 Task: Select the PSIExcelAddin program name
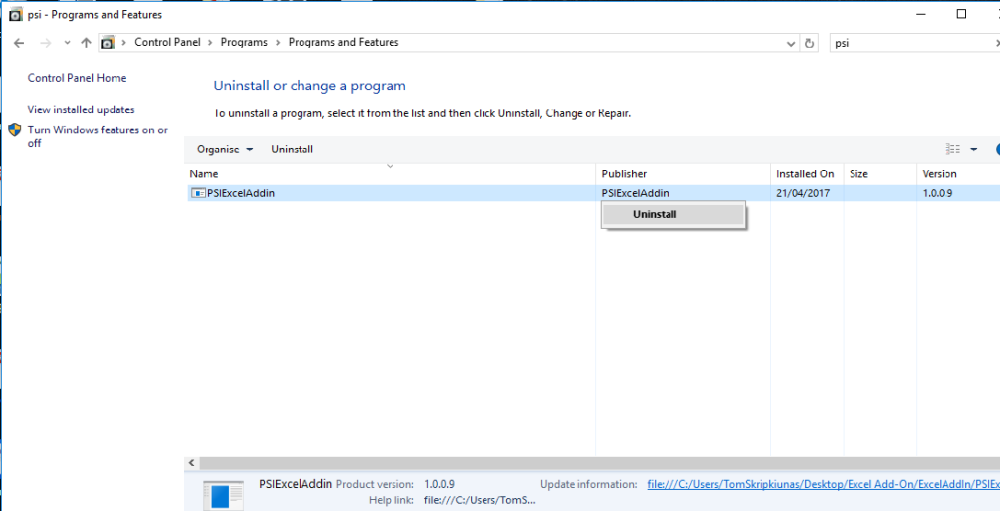click(242, 193)
